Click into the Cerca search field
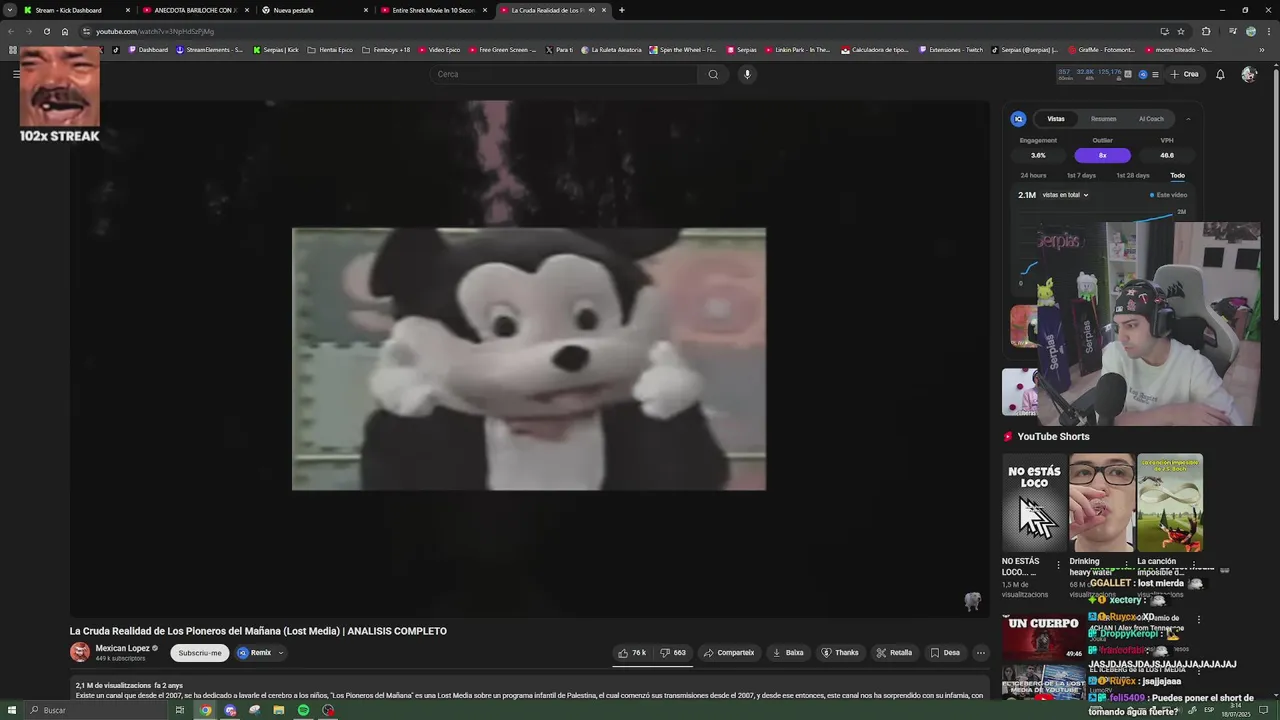 tap(565, 74)
